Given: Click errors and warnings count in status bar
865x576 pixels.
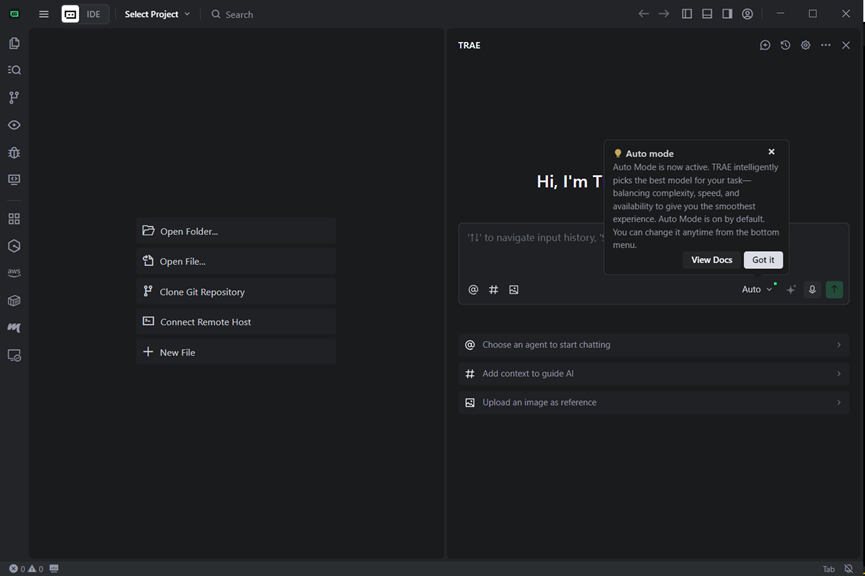Looking at the screenshot, I should (26, 569).
